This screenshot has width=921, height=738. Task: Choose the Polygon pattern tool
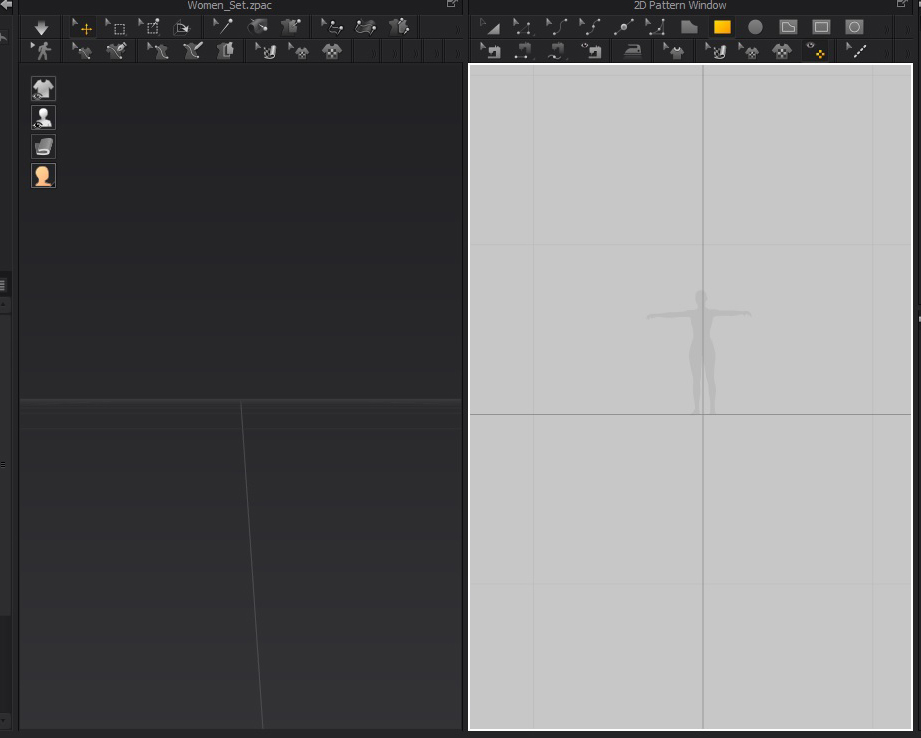coord(689,27)
